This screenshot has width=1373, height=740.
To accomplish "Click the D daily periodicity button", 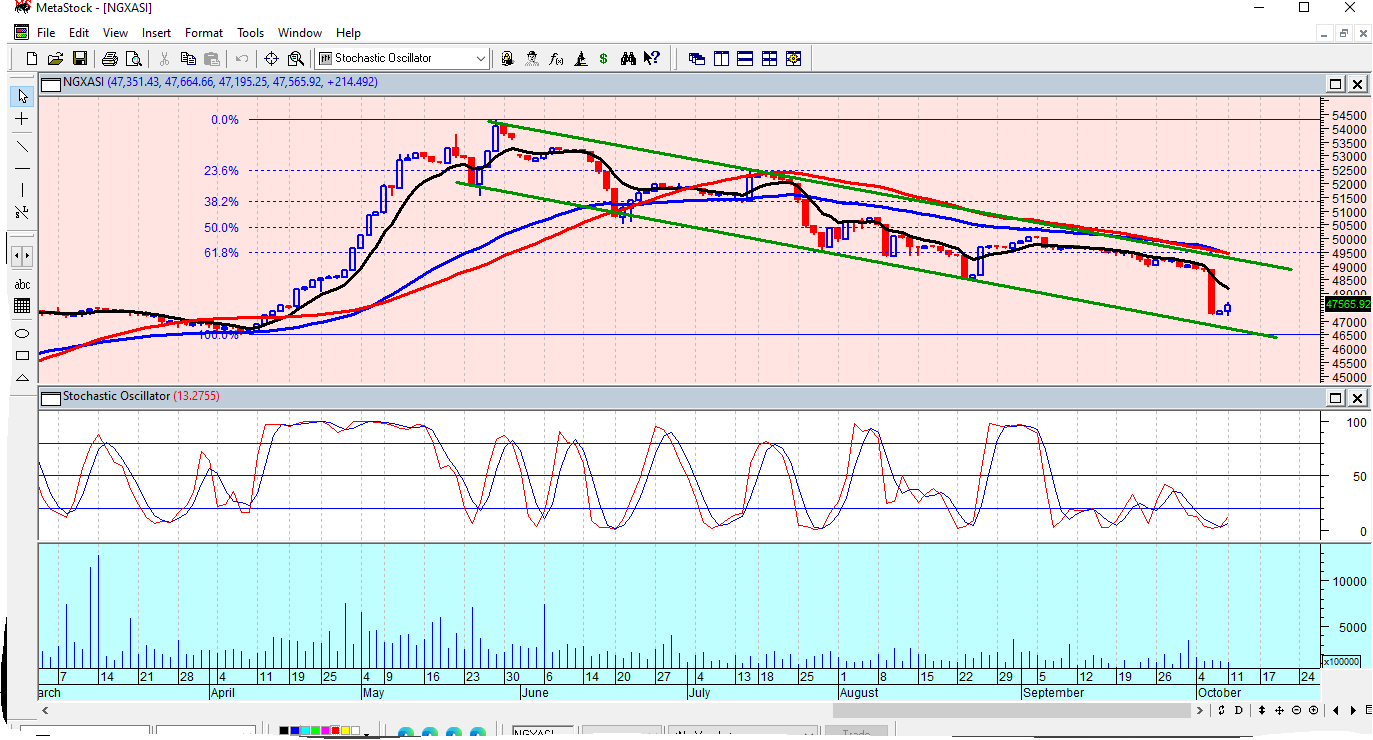I will click(1238, 710).
